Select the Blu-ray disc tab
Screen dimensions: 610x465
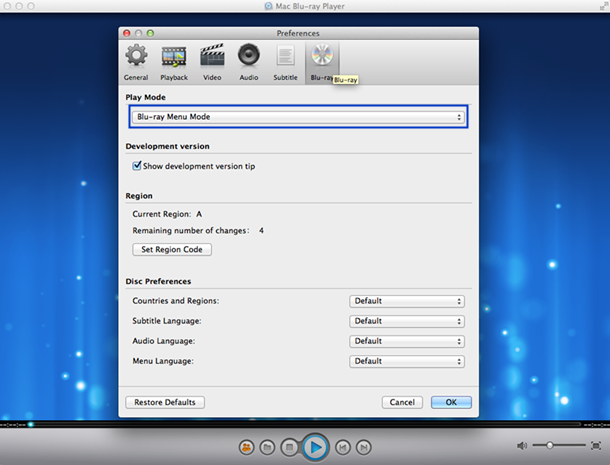click(x=322, y=62)
